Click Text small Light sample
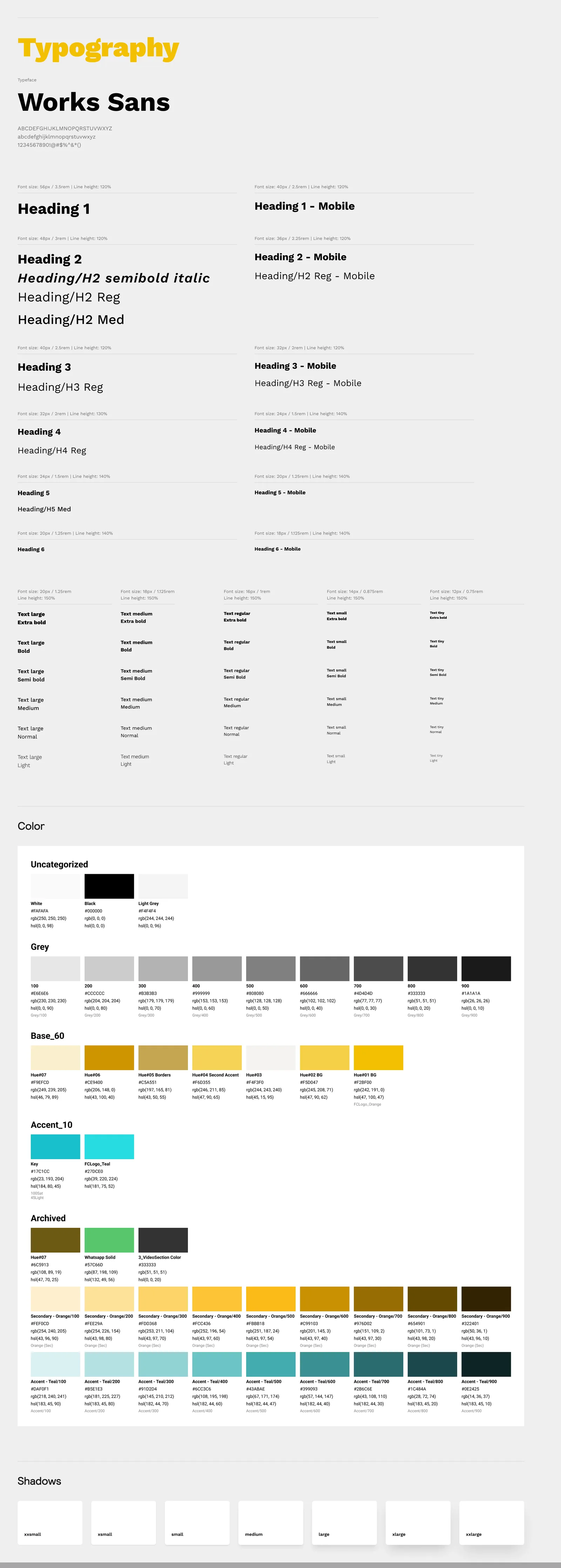561x1568 pixels. (x=336, y=758)
